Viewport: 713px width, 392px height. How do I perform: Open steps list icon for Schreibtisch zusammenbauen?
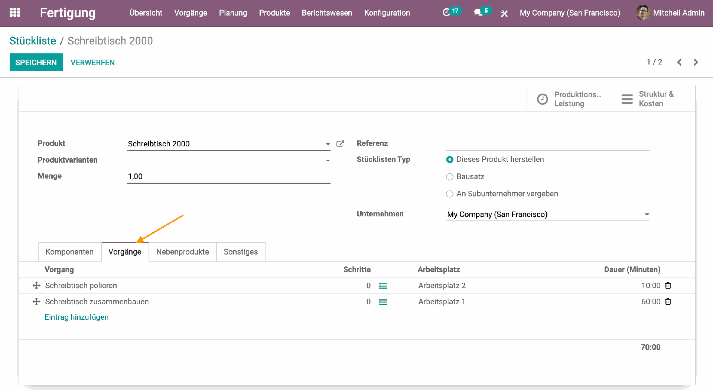coord(383,302)
